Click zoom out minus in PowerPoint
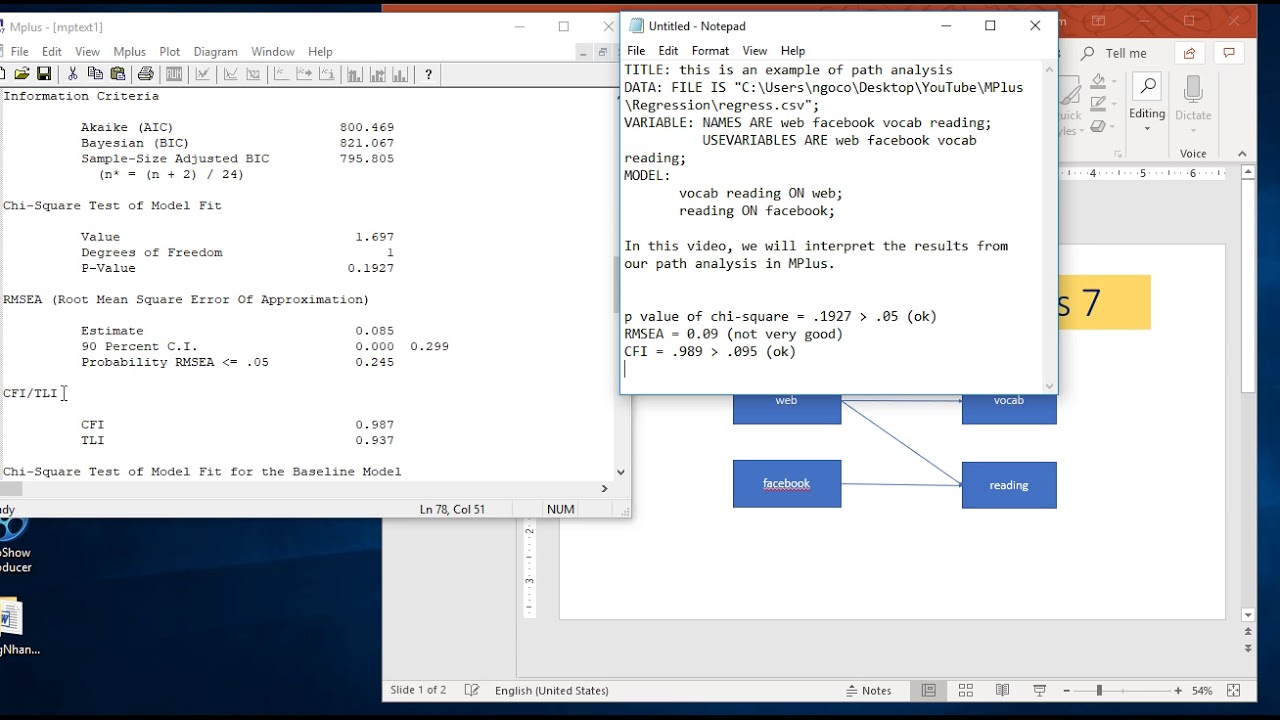 pos(1069,691)
